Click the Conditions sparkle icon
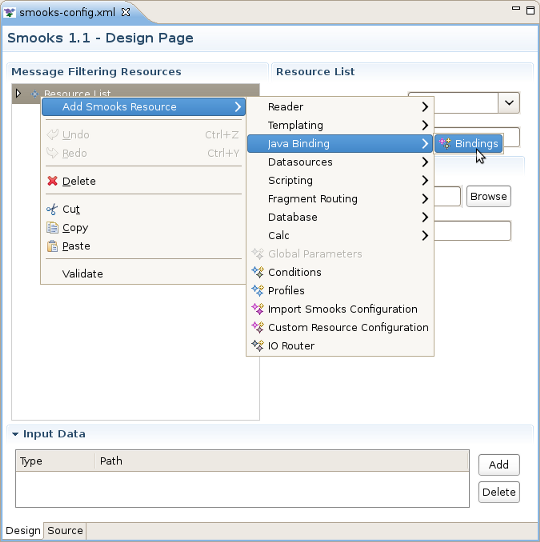This screenshot has width=540, height=542. (258, 272)
